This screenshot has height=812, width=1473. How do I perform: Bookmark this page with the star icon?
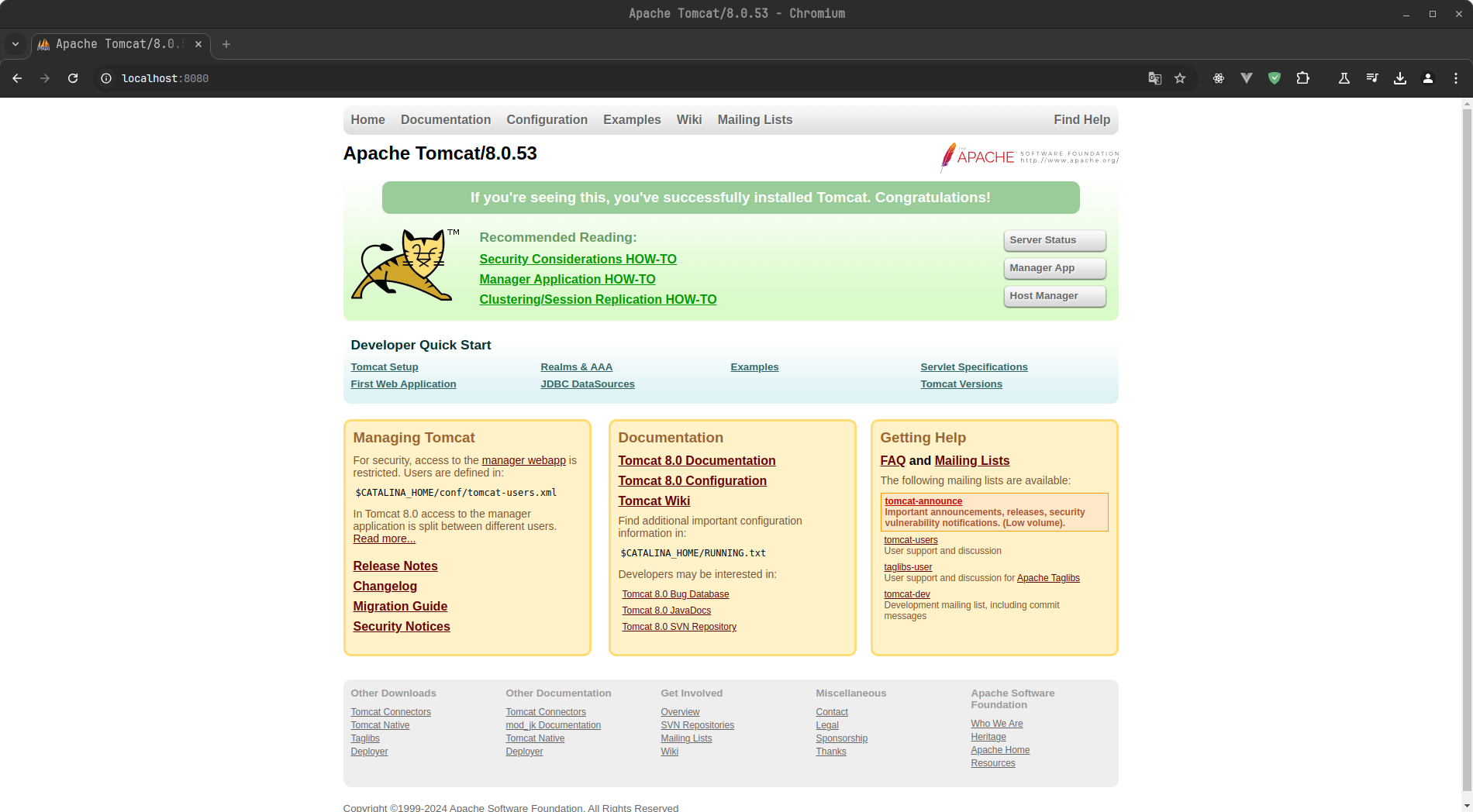[1180, 78]
